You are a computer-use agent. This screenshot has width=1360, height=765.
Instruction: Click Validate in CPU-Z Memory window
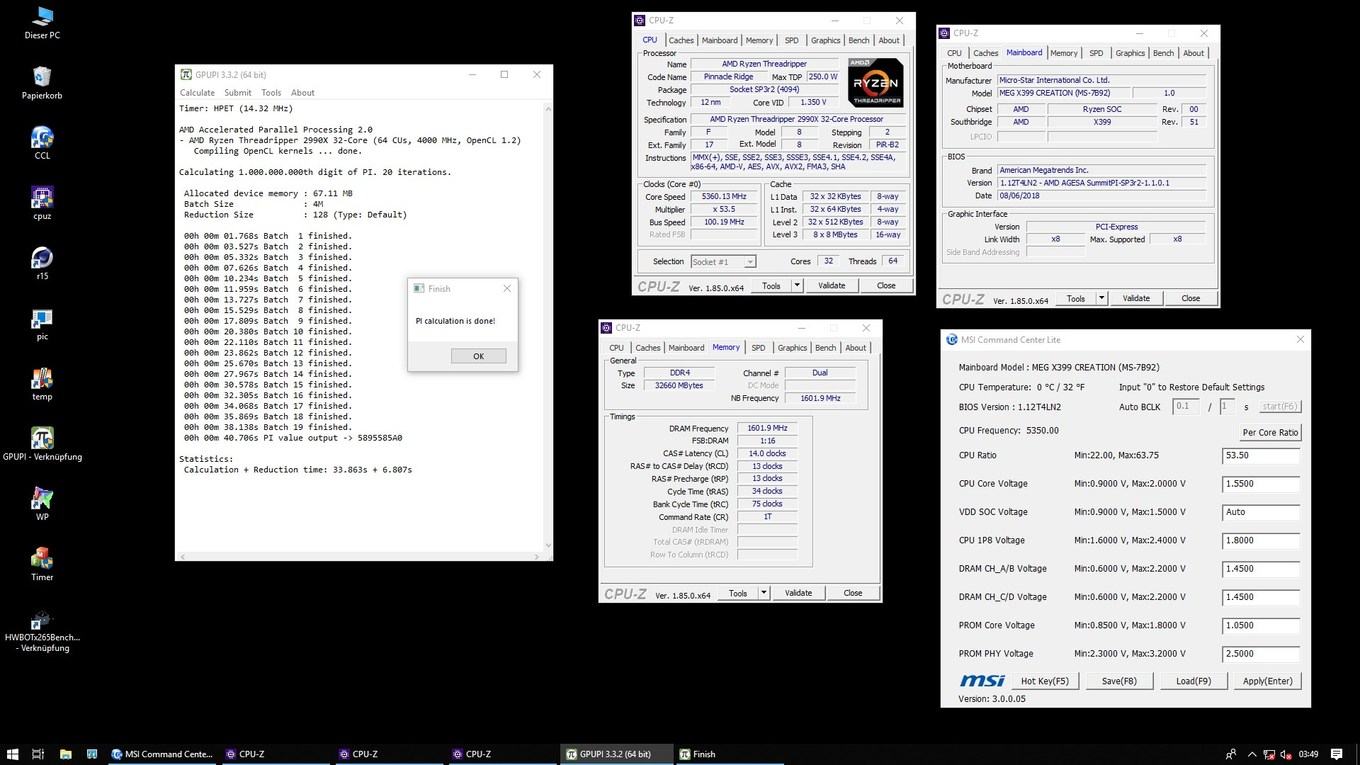tap(799, 593)
